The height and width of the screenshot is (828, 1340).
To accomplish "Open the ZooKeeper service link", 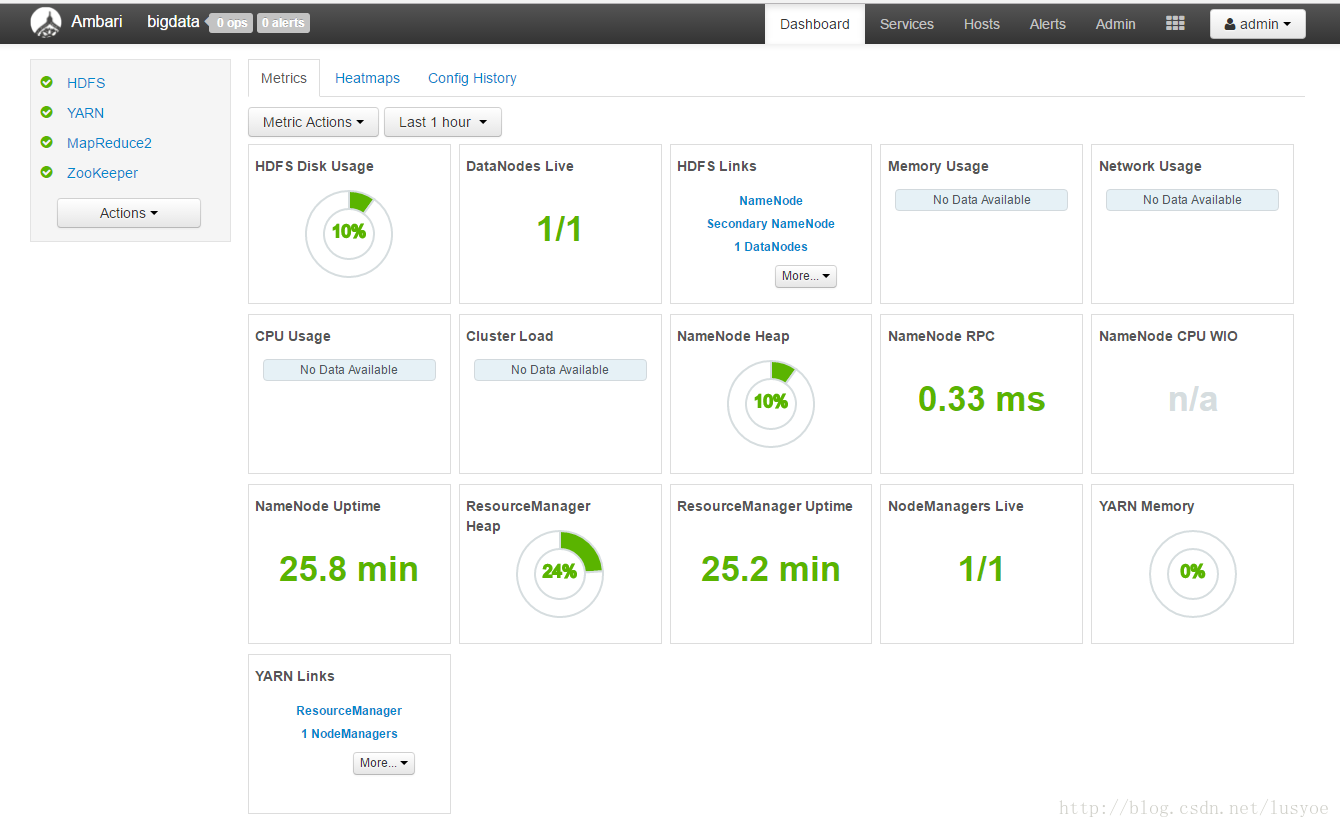I will [x=102, y=173].
